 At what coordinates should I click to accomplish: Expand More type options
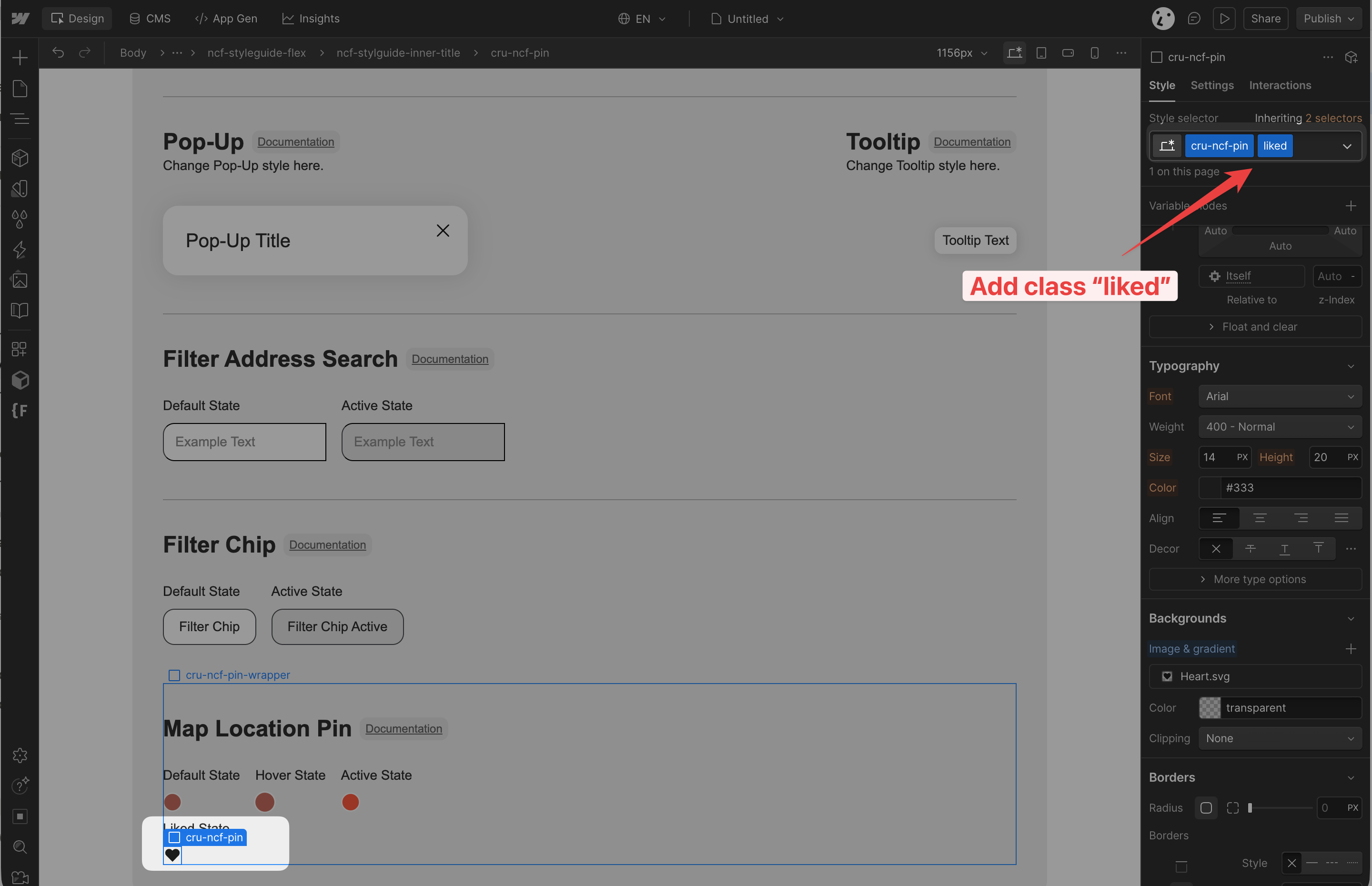[1255, 579]
